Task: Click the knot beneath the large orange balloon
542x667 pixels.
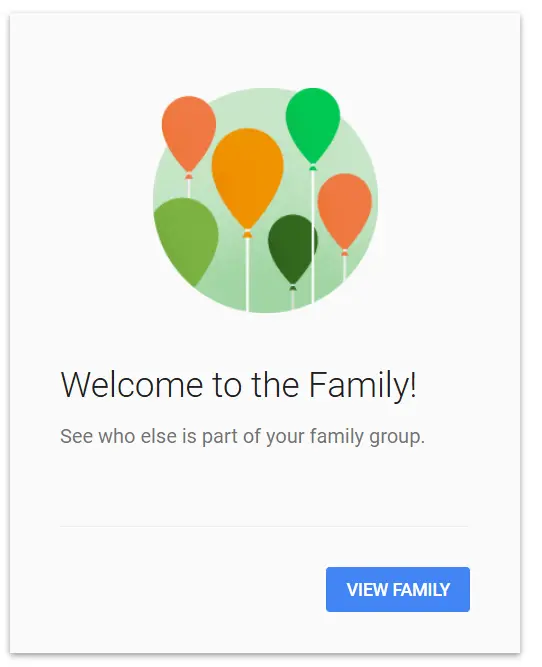Action: [x=247, y=234]
